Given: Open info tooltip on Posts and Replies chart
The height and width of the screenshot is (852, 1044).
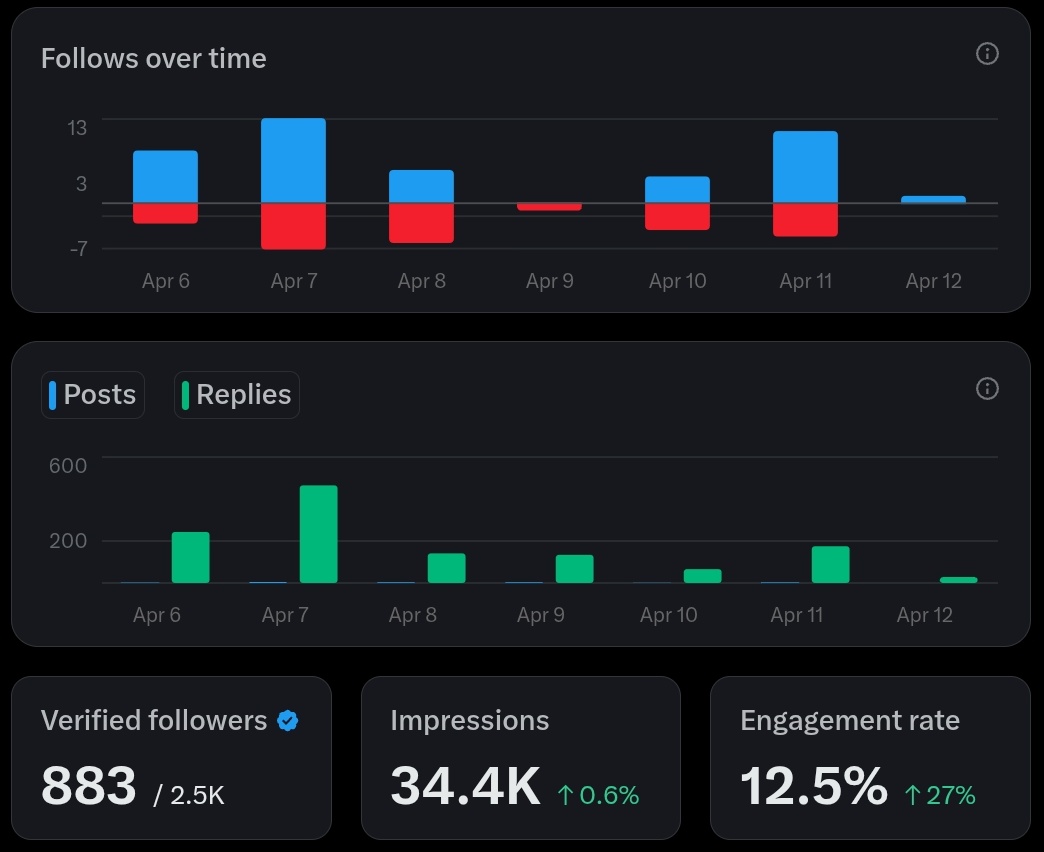Looking at the screenshot, I should click(986, 389).
